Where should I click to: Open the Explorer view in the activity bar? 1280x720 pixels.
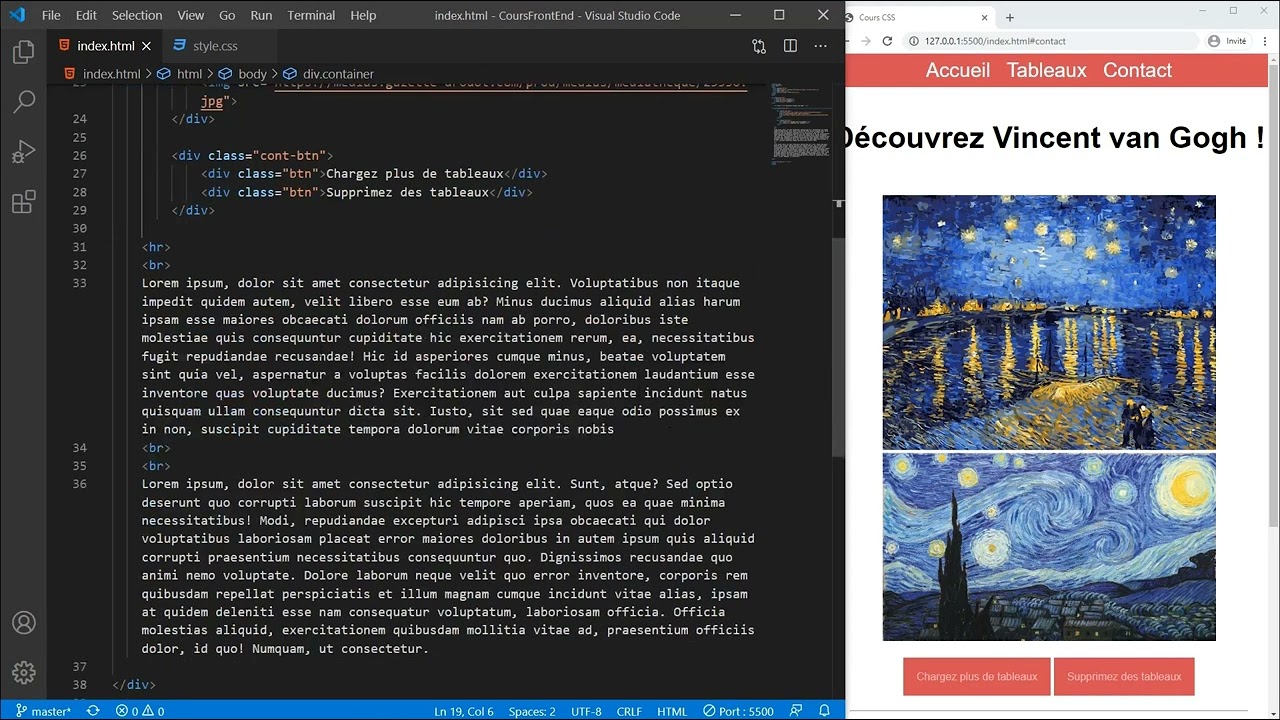(24, 53)
